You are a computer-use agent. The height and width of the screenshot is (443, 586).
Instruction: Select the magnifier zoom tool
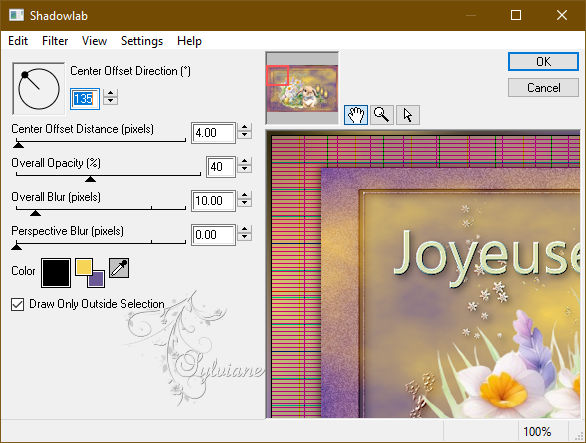[x=382, y=115]
